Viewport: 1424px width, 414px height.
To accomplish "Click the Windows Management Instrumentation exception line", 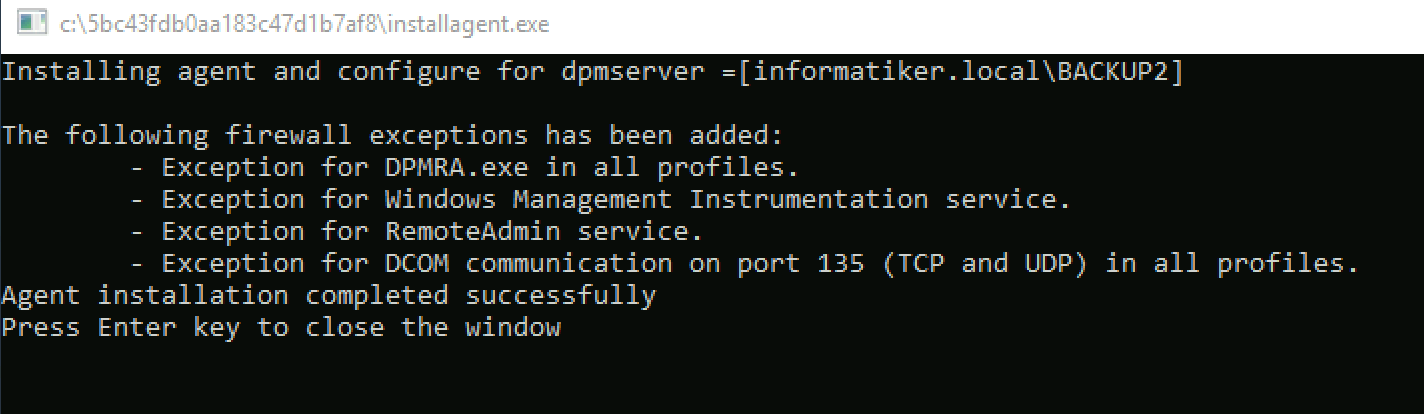I will 601,200.
